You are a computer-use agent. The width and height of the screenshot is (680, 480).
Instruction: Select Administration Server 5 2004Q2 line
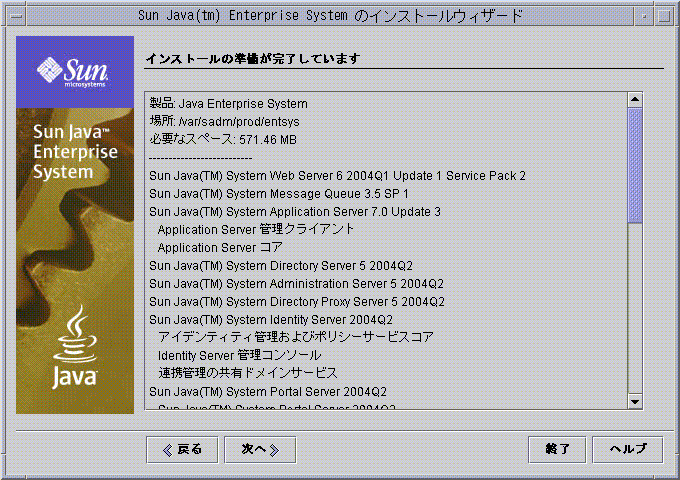click(297, 284)
